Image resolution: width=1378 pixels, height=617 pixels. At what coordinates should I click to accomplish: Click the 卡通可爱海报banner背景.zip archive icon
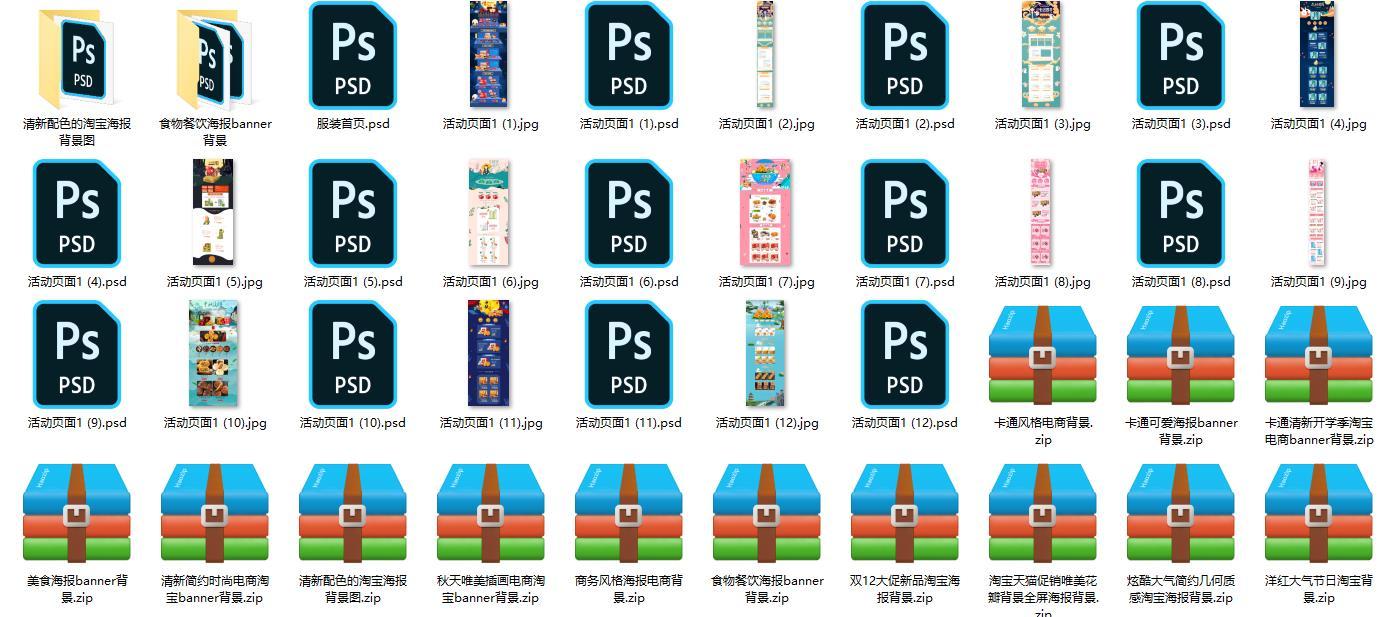(1181, 354)
